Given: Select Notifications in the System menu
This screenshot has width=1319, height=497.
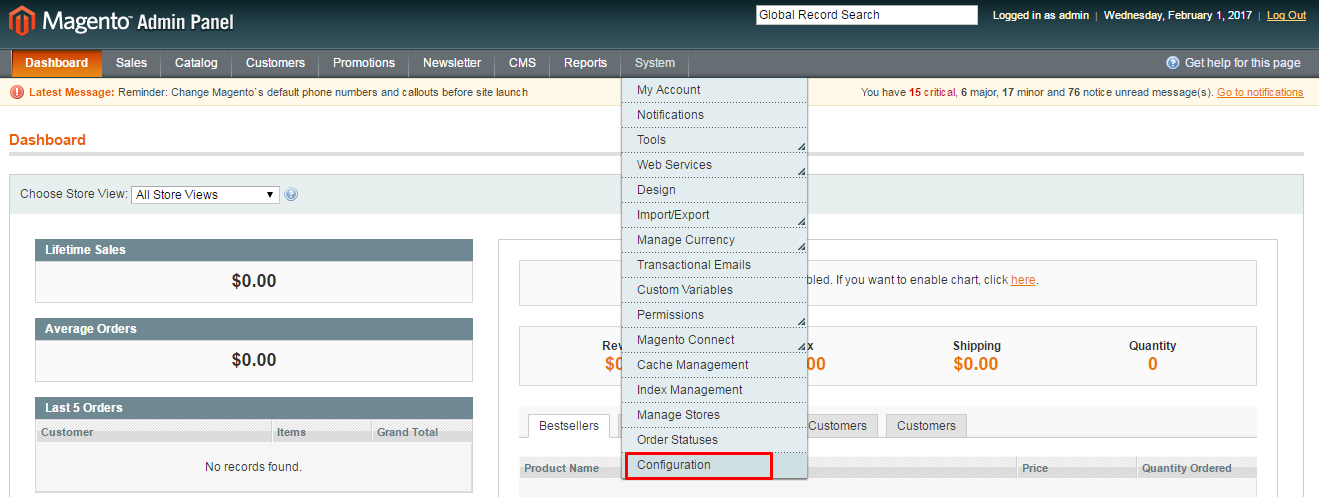Looking at the screenshot, I should (x=714, y=115).
